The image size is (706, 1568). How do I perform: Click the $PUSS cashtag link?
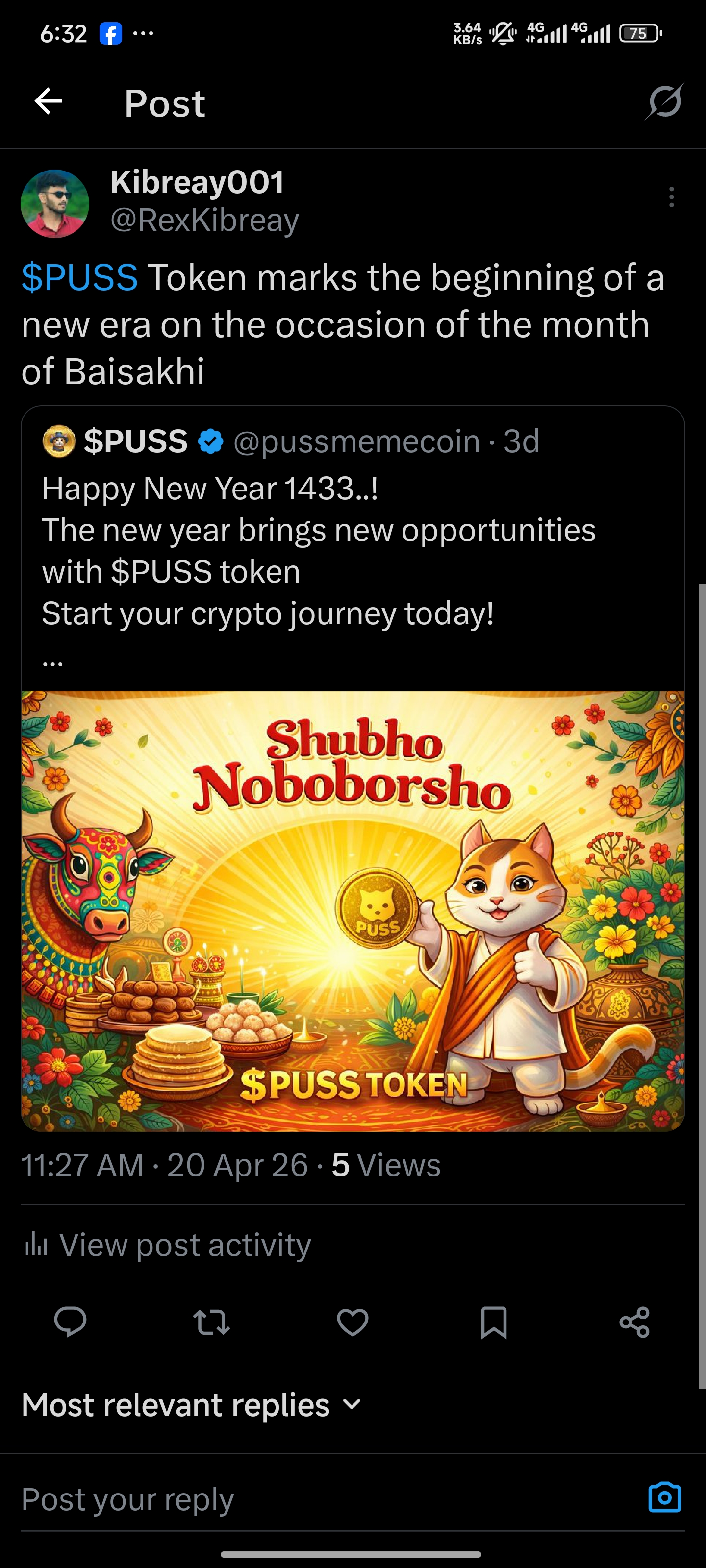80,277
